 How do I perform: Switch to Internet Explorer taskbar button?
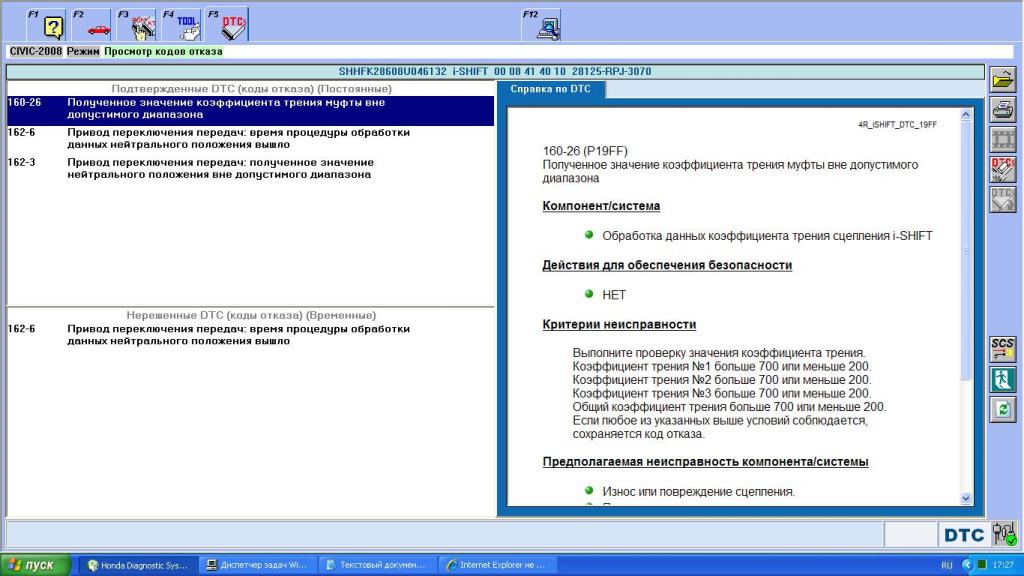(x=496, y=565)
